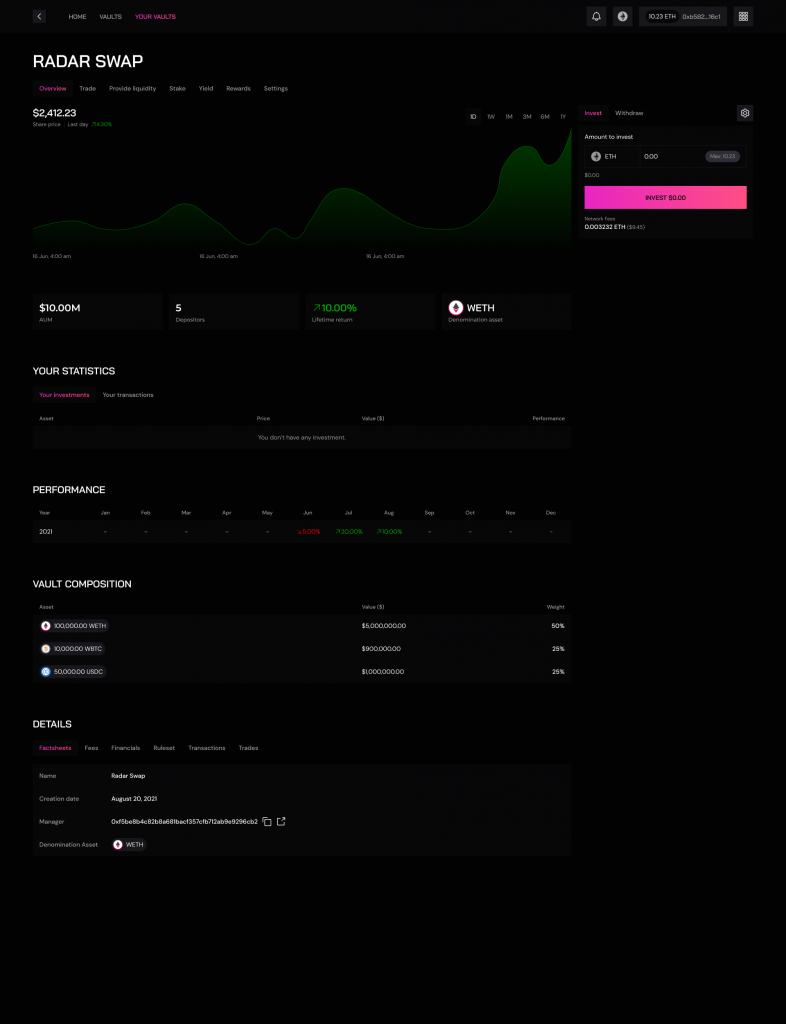Open wallet 10.23 ETH account button
Screen dimensions: 786x1024
683,16
